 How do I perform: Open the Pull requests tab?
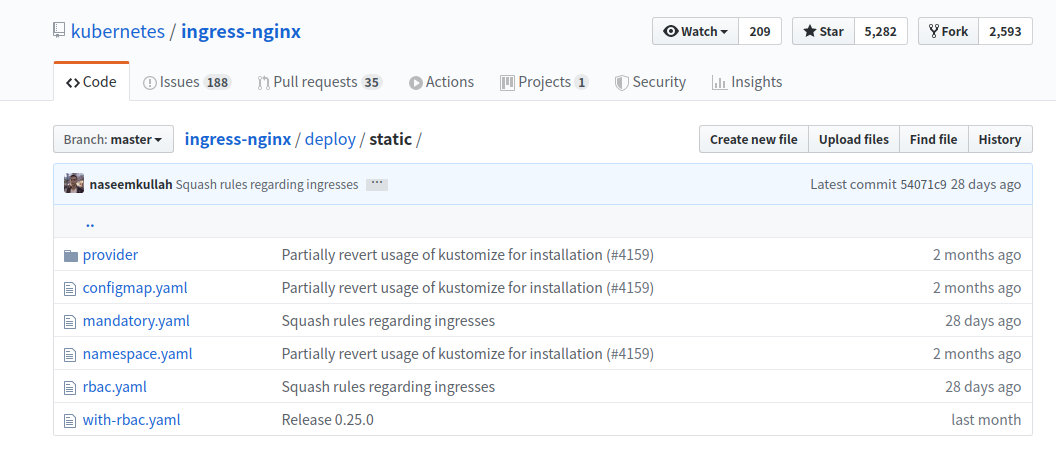[x=320, y=82]
